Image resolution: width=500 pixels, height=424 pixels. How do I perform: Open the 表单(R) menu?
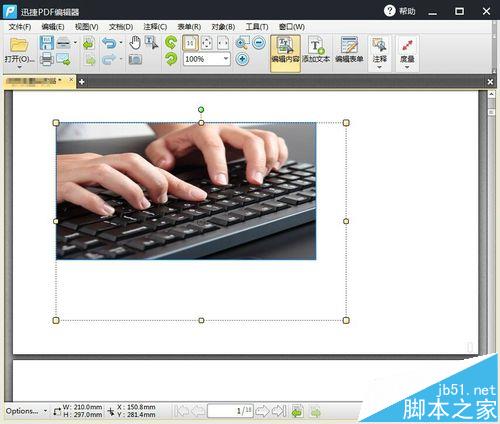(189, 27)
